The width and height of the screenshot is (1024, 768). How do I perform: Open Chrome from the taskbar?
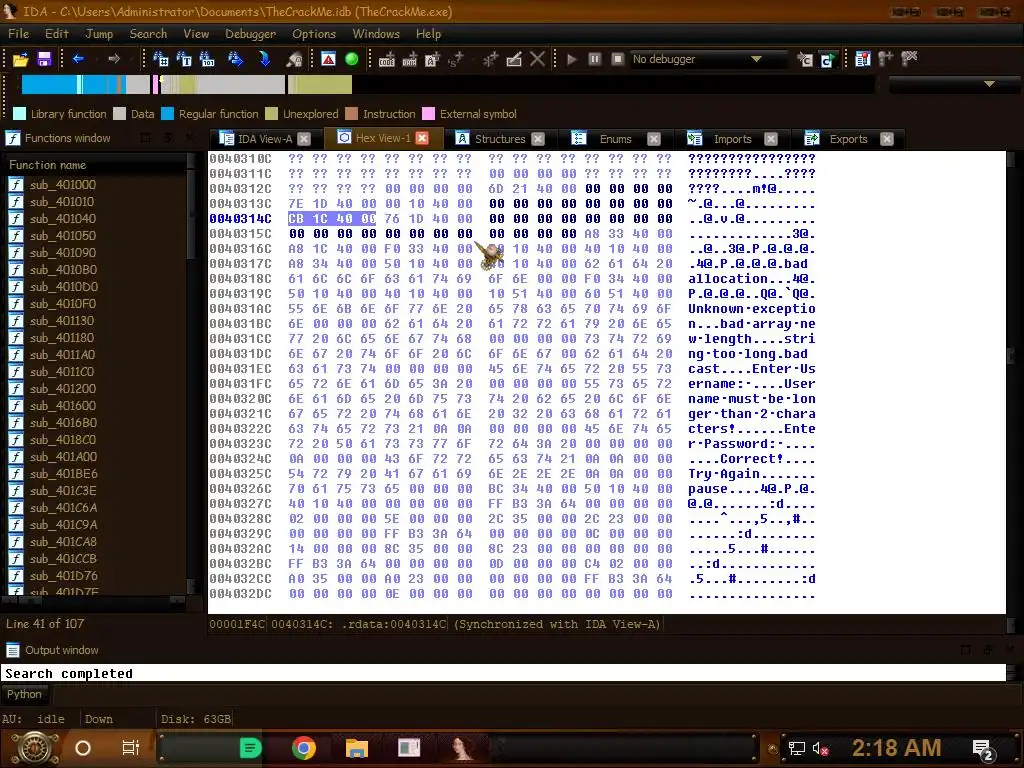pos(304,748)
